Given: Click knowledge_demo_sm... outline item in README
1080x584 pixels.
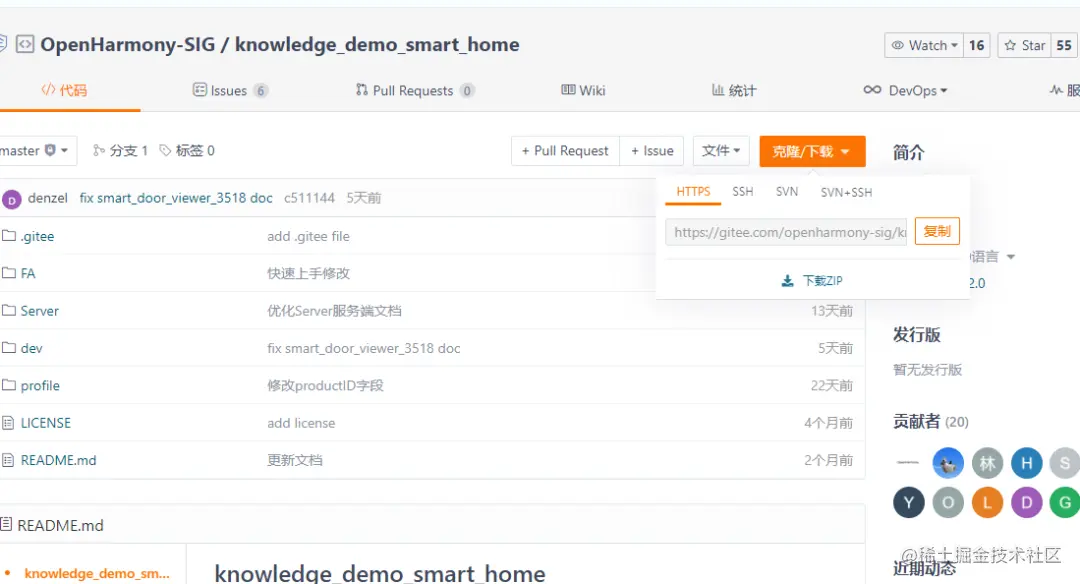Looking at the screenshot, I should point(97,573).
